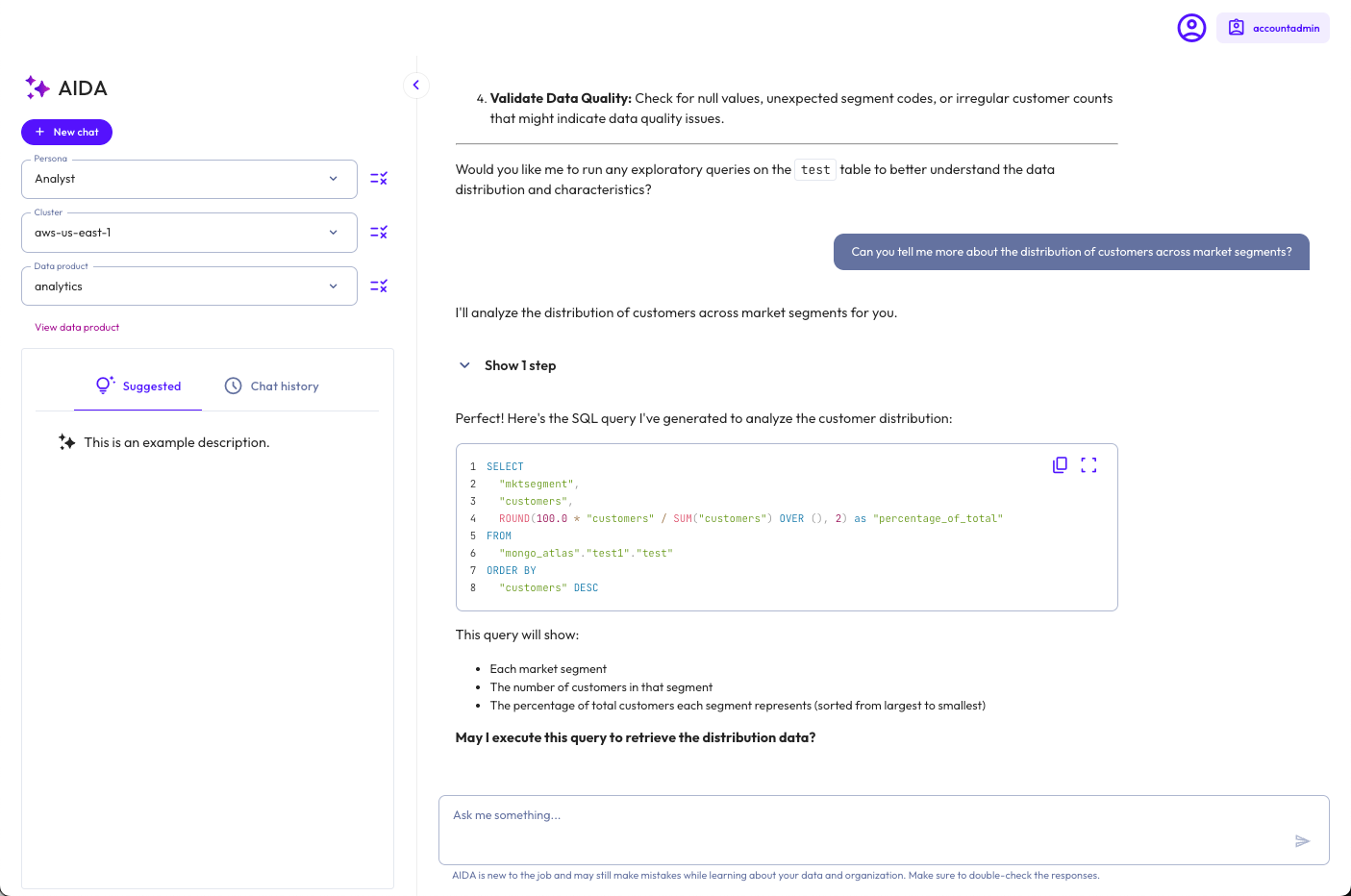Open the View data product link
The height and width of the screenshot is (896, 1351).
pos(77,327)
